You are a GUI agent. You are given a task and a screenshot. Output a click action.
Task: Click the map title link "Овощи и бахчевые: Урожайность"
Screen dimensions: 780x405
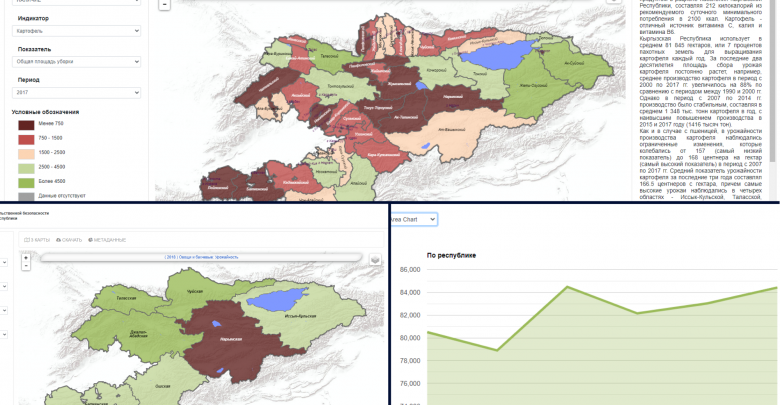point(201,257)
